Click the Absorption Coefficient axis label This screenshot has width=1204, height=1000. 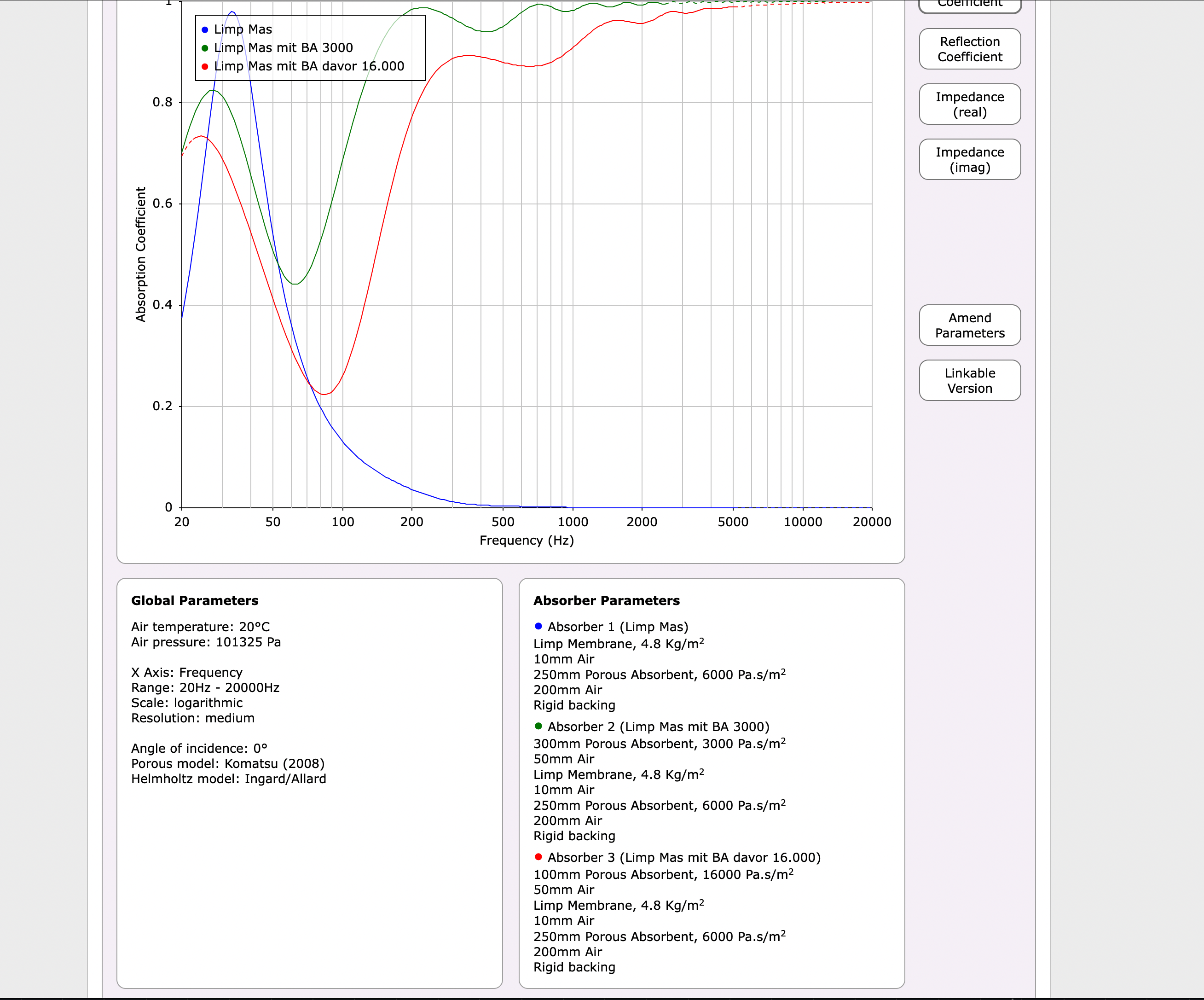coord(140,254)
